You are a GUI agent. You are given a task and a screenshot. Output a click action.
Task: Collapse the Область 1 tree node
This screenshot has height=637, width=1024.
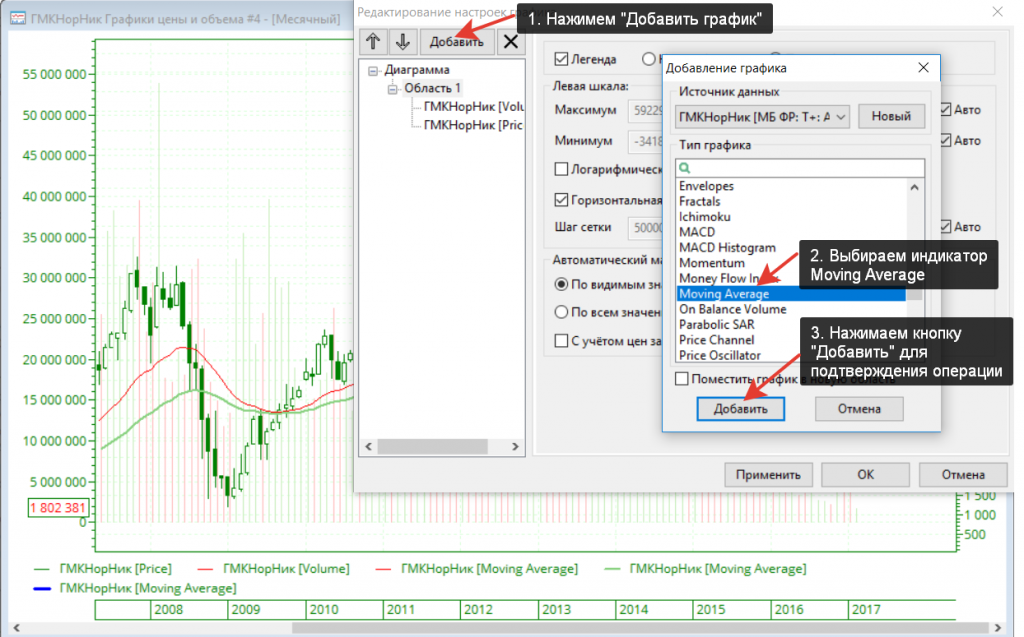pyautogui.click(x=394, y=88)
